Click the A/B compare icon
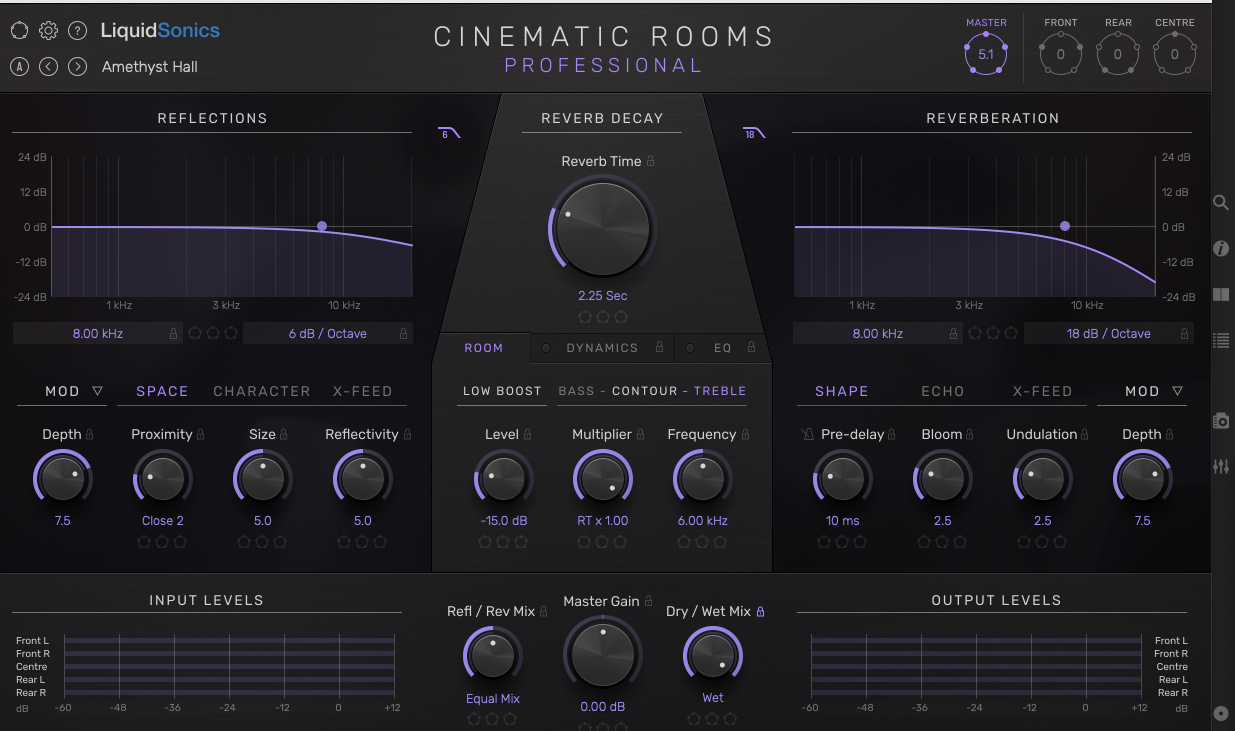 pos(19,67)
